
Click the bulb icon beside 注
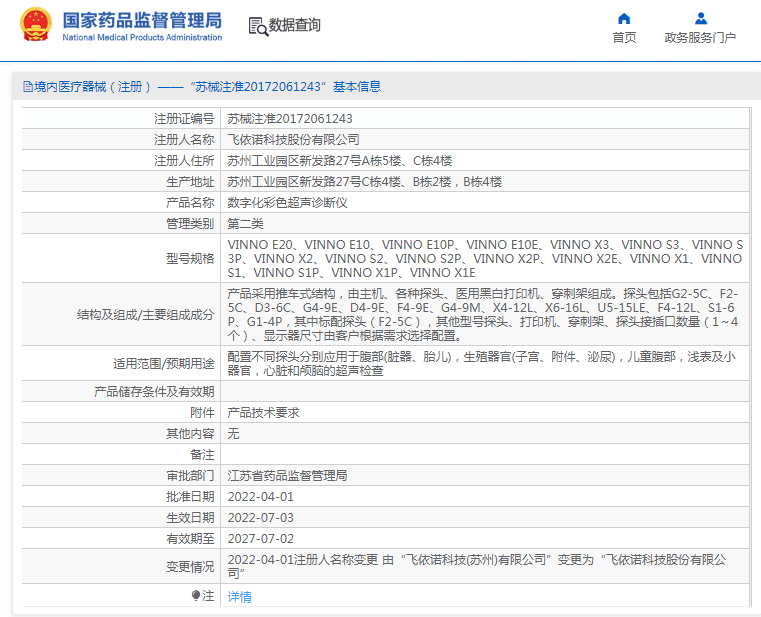pyautogui.click(x=196, y=595)
